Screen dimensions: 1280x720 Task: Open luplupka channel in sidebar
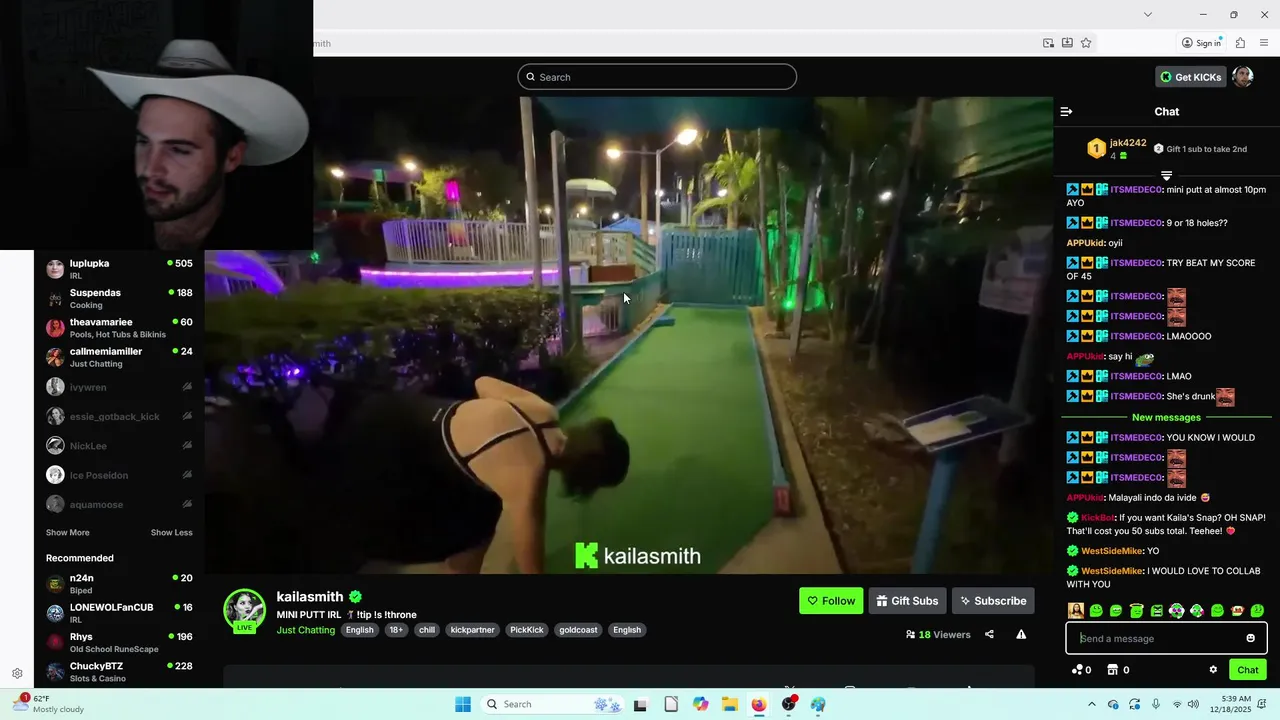(x=119, y=269)
